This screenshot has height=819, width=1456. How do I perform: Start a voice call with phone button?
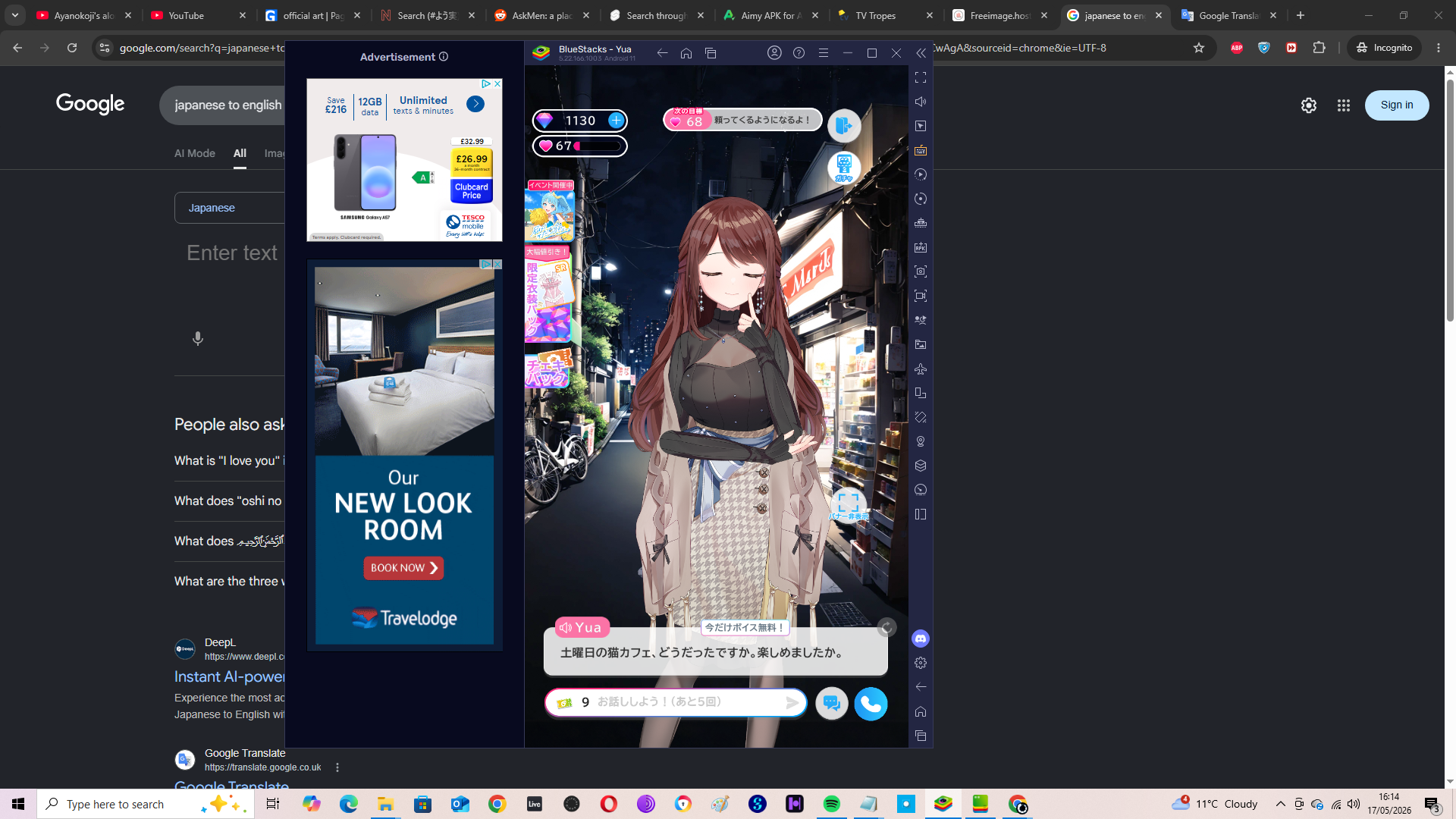coord(871,704)
